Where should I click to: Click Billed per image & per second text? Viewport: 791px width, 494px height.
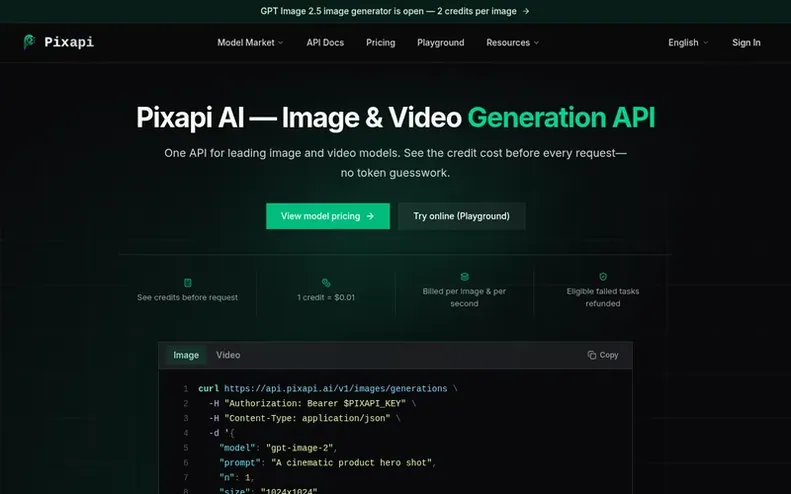(x=464, y=297)
